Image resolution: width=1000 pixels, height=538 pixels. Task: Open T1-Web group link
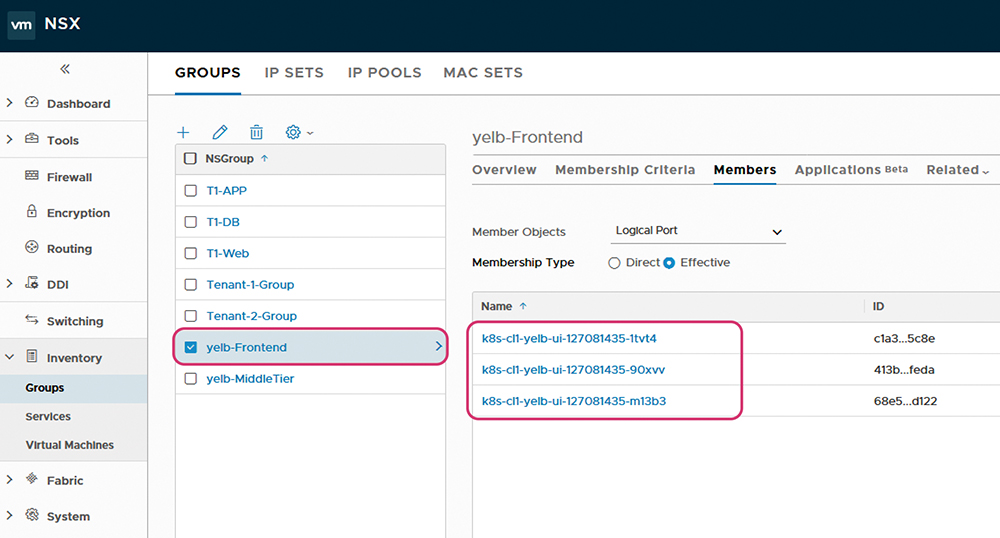coord(228,253)
